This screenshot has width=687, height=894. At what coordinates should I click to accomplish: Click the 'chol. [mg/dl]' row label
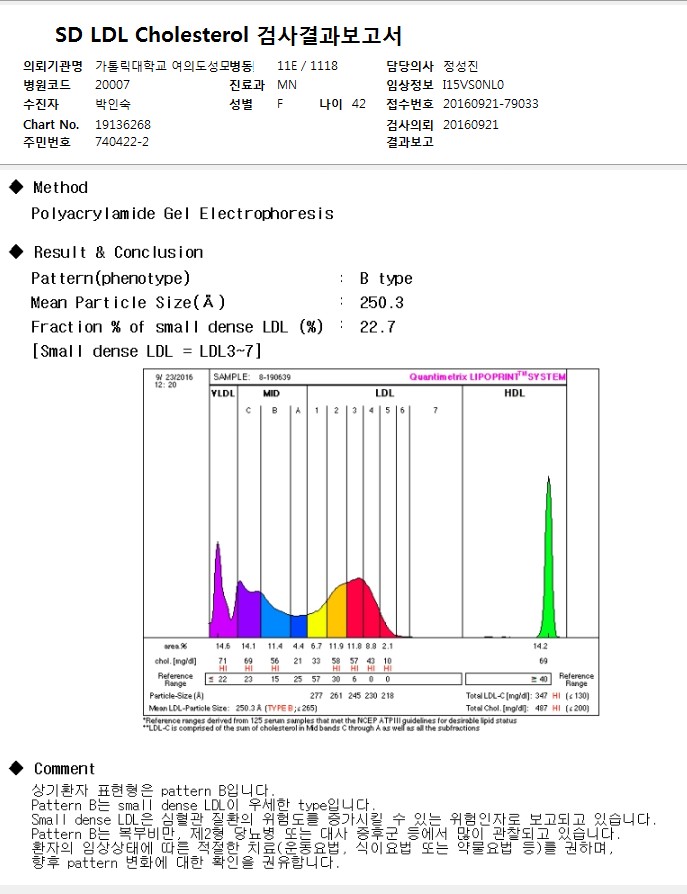[x=176, y=661]
